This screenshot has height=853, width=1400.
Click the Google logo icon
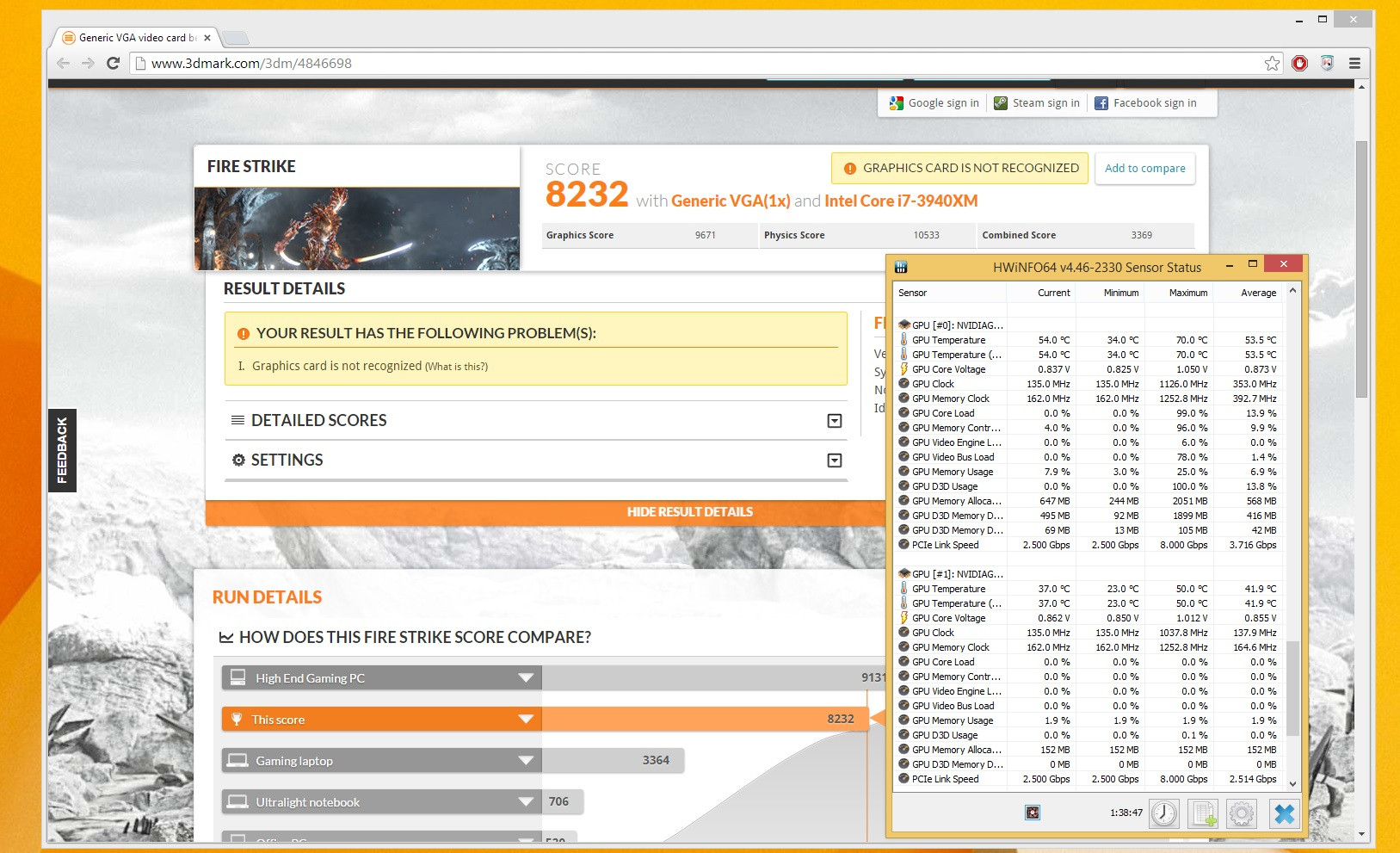(897, 103)
